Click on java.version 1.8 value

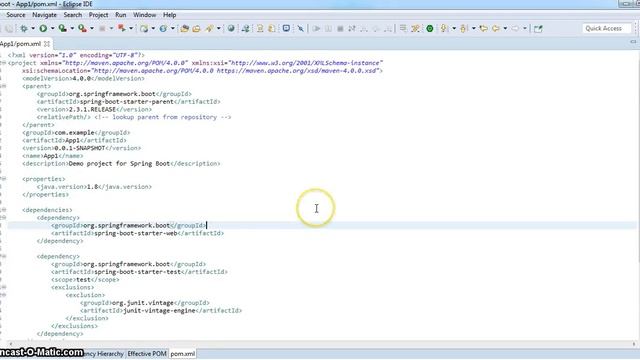pyautogui.click(x=93, y=187)
